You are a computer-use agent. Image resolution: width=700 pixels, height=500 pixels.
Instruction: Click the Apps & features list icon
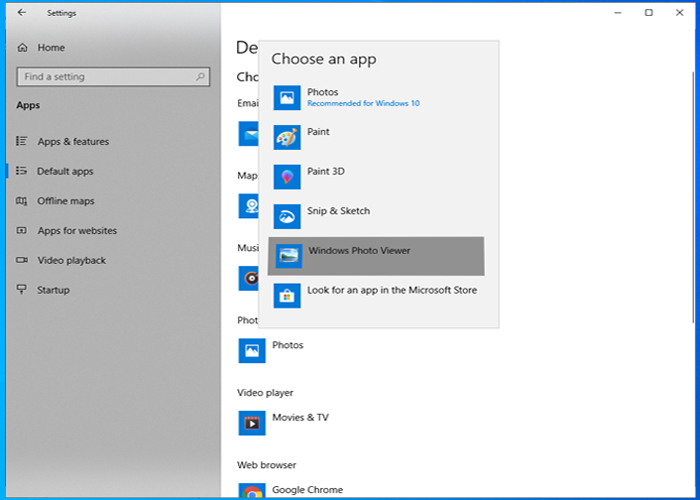21,141
